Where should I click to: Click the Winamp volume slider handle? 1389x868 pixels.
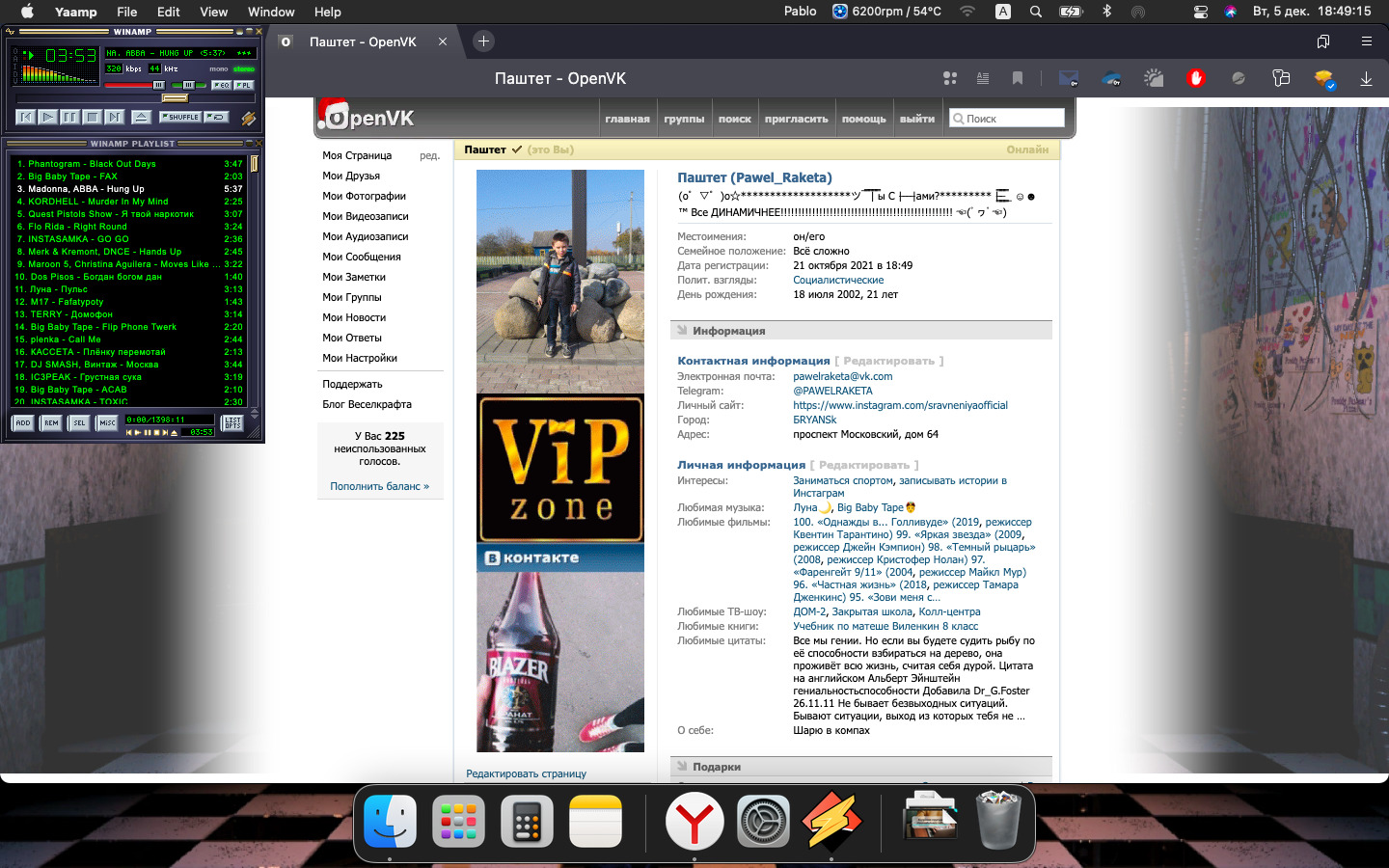(x=159, y=85)
